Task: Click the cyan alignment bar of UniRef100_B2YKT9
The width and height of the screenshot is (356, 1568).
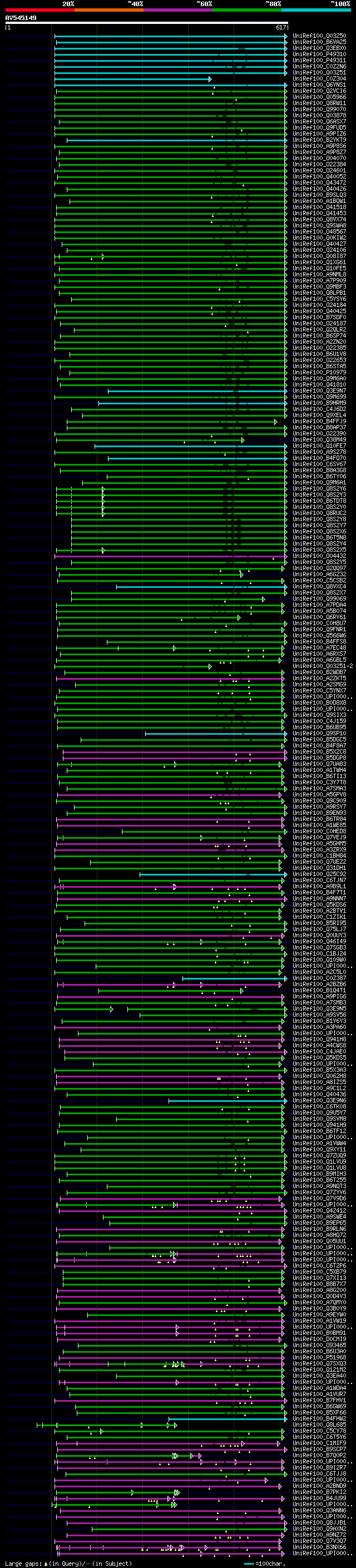Action: tap(176, 140)
